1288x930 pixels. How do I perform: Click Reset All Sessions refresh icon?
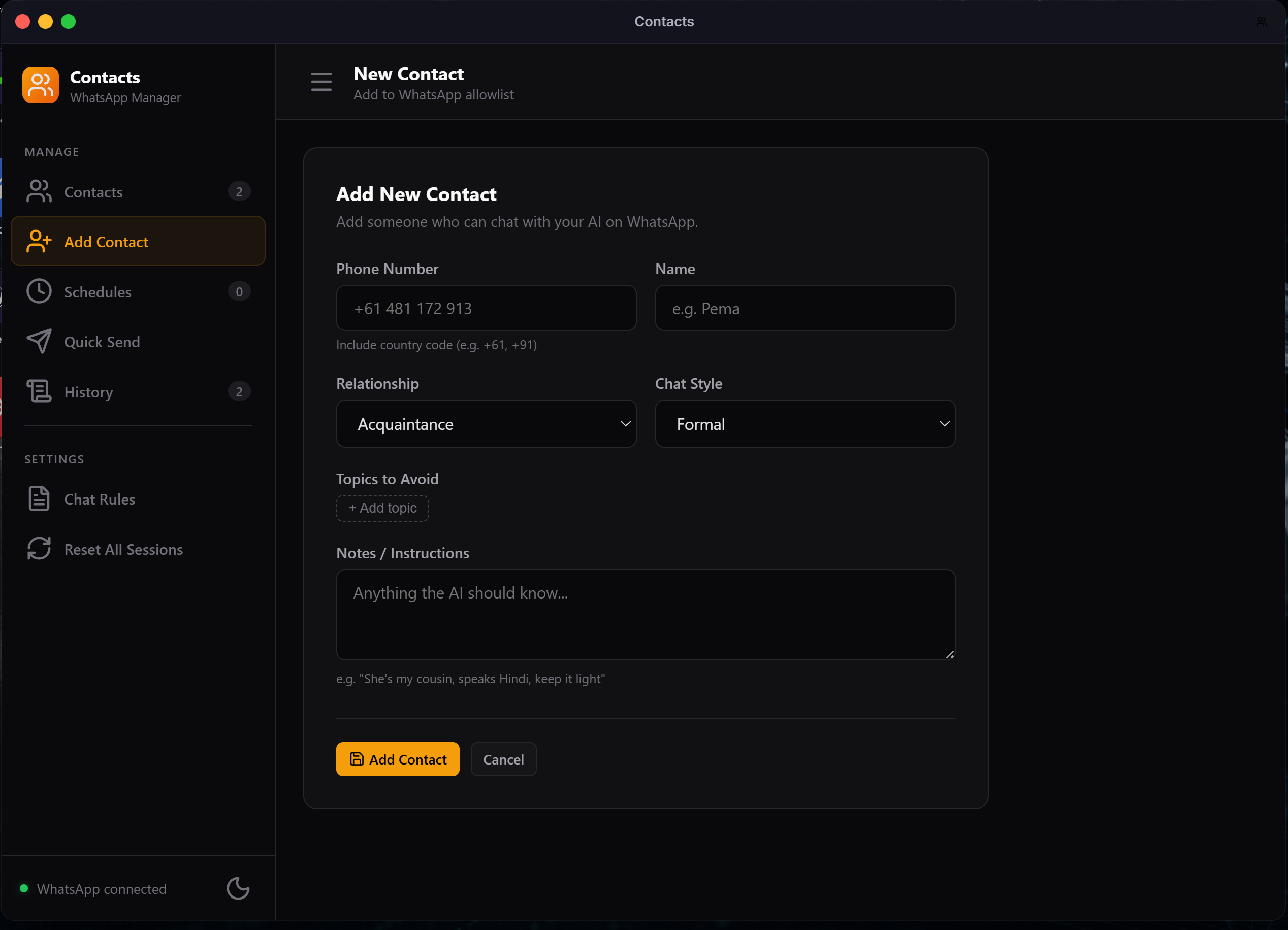39,549
